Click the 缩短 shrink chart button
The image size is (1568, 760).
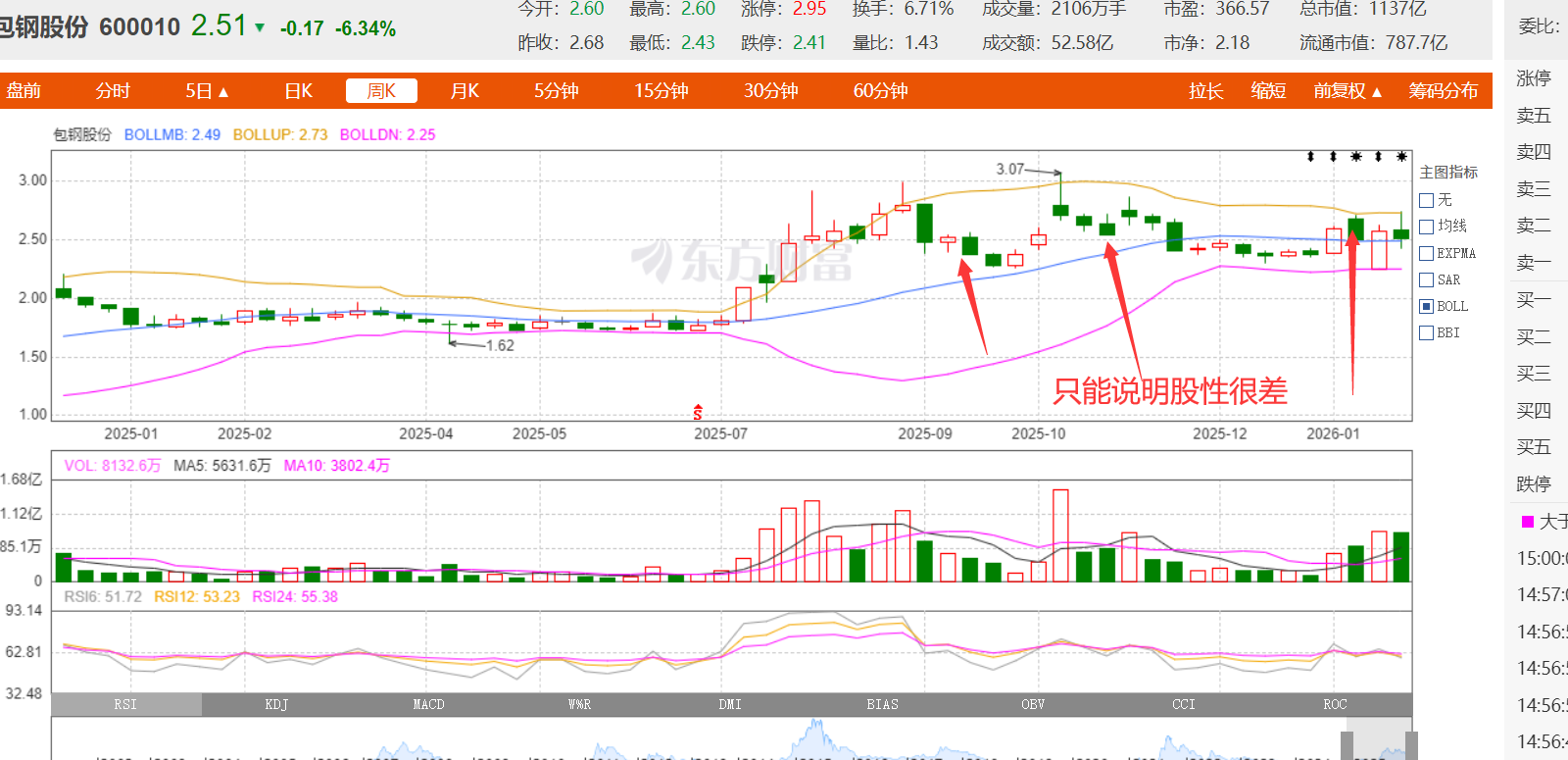point(1268,91)
